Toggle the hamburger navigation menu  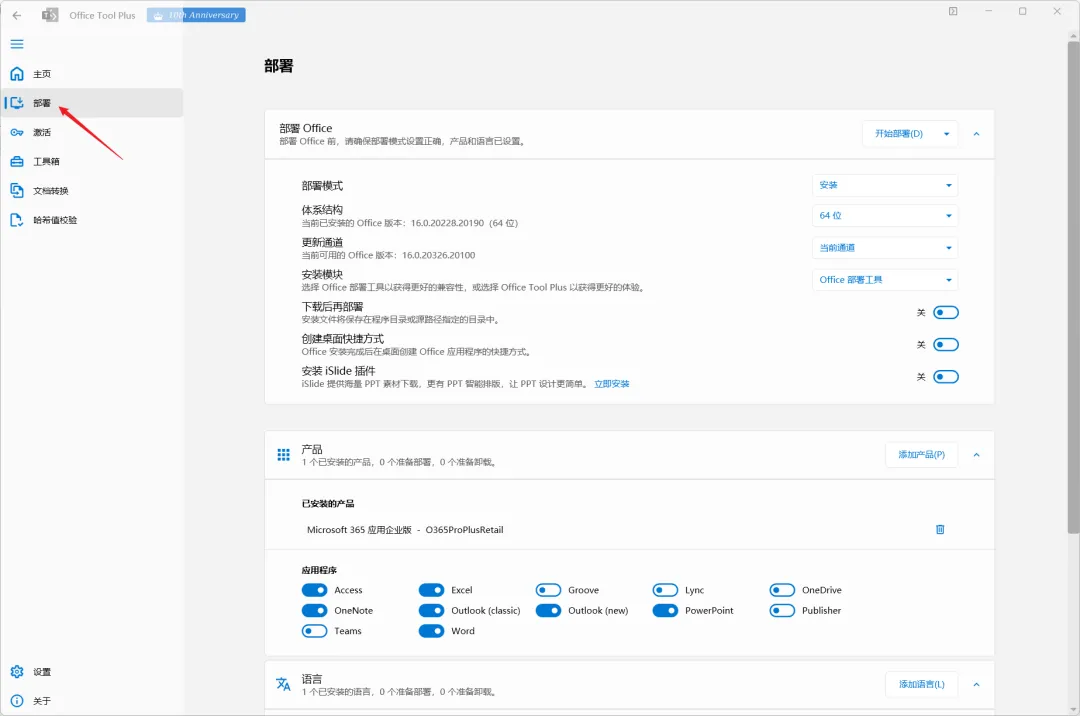(x=17, y=44)
